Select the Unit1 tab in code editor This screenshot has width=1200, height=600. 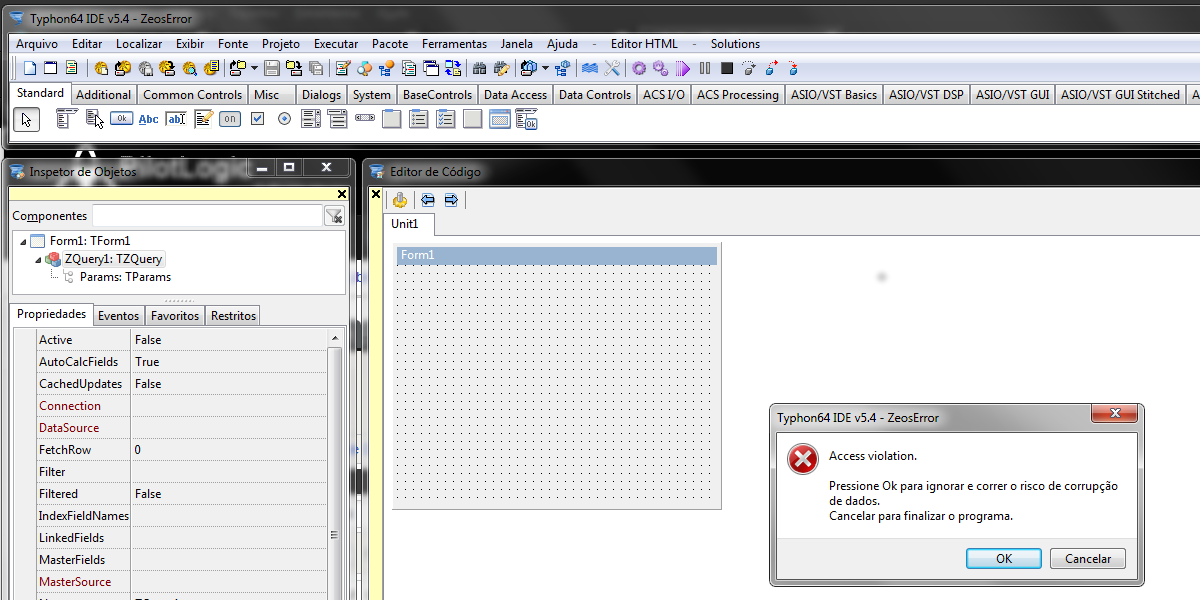tap(410, 224)
